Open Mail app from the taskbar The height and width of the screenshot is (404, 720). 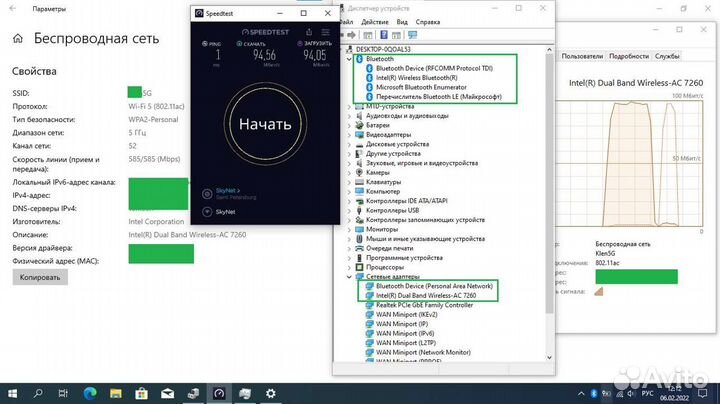(x=167, y=393)
